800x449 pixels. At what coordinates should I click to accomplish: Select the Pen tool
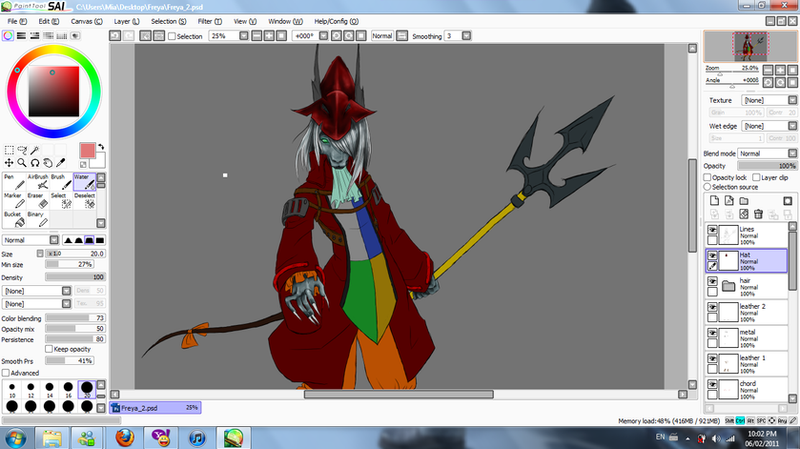14,182
